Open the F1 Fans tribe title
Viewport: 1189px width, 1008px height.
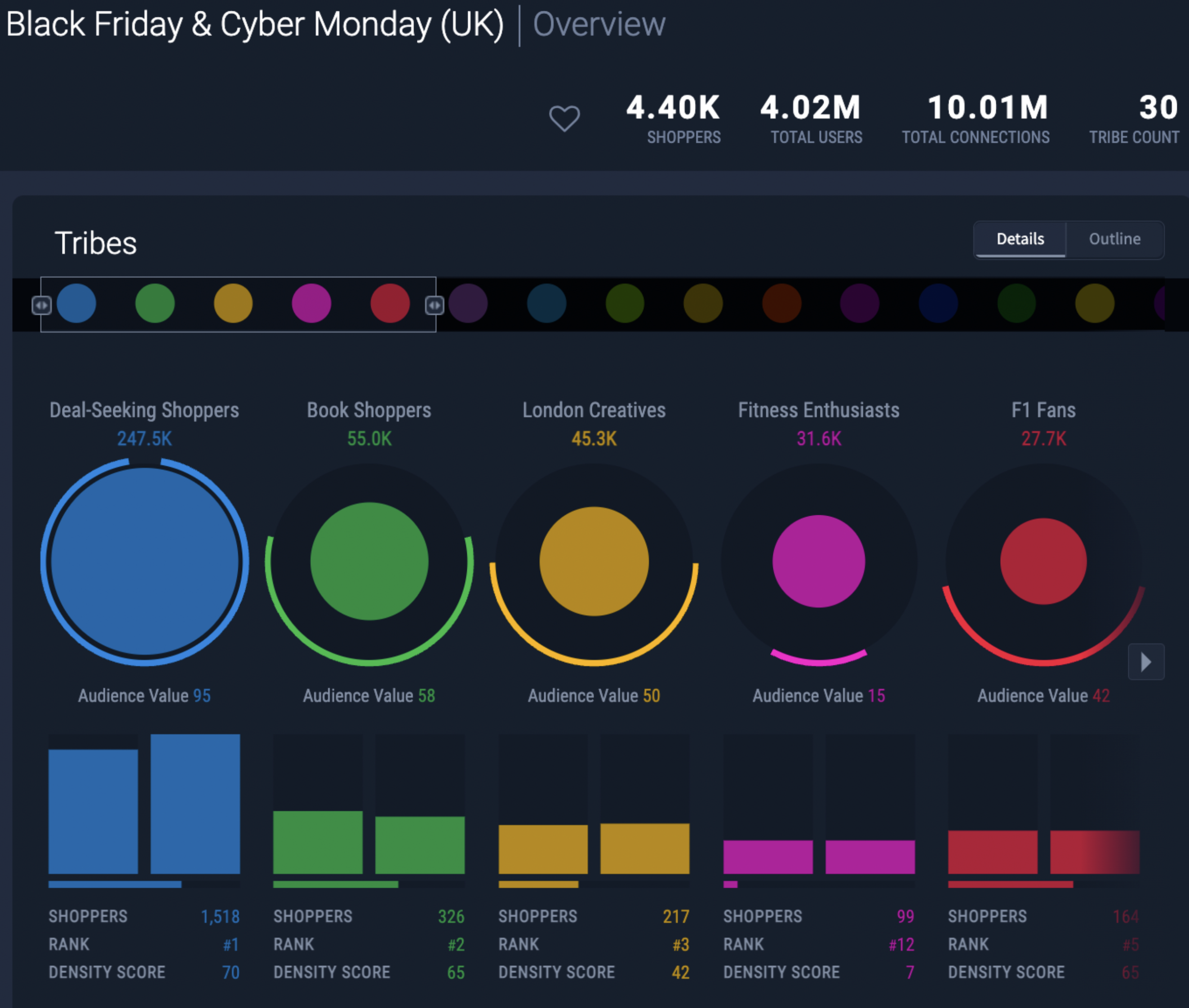pyautogui.click(x=1044, y=410)
